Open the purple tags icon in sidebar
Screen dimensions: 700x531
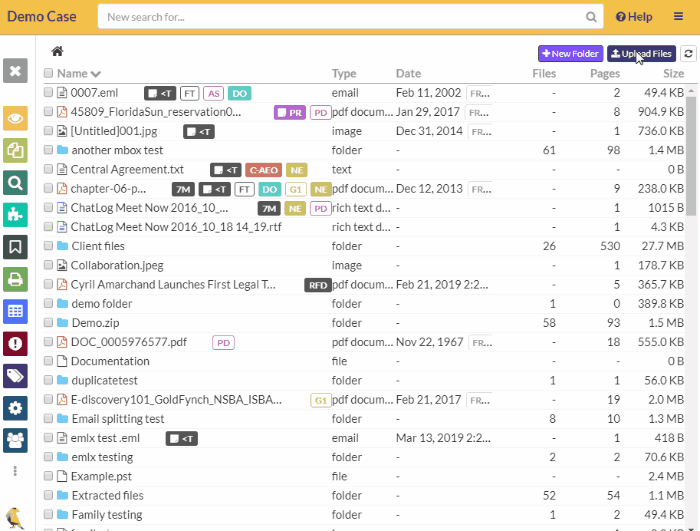(x=15, y=375)
